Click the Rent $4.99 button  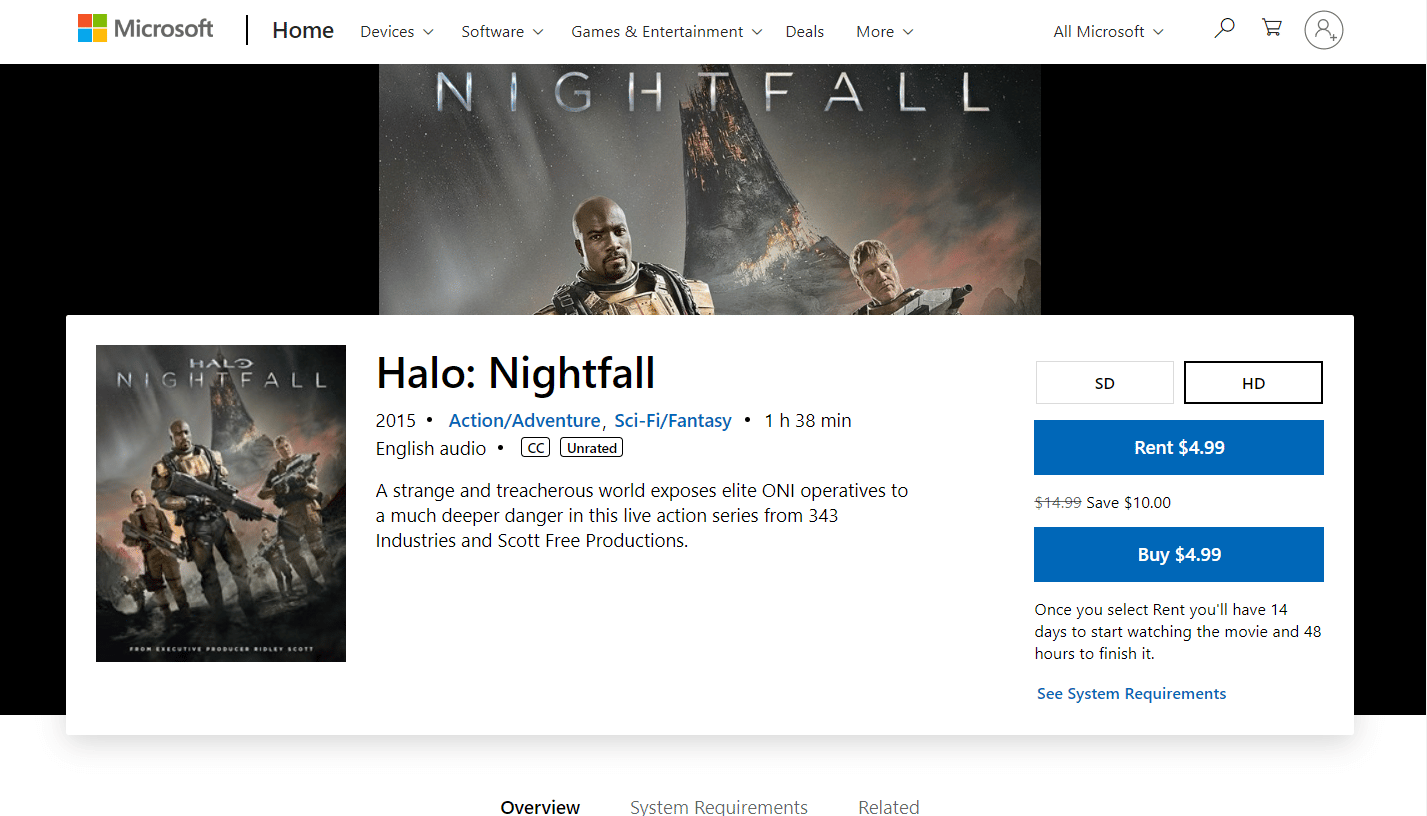tap(1178, 447)
